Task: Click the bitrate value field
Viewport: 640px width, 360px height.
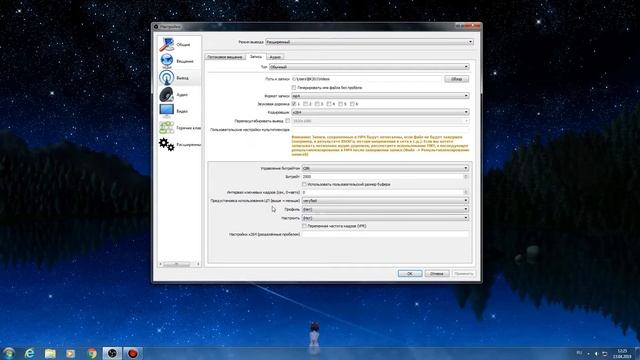Action: click(382, 177)
